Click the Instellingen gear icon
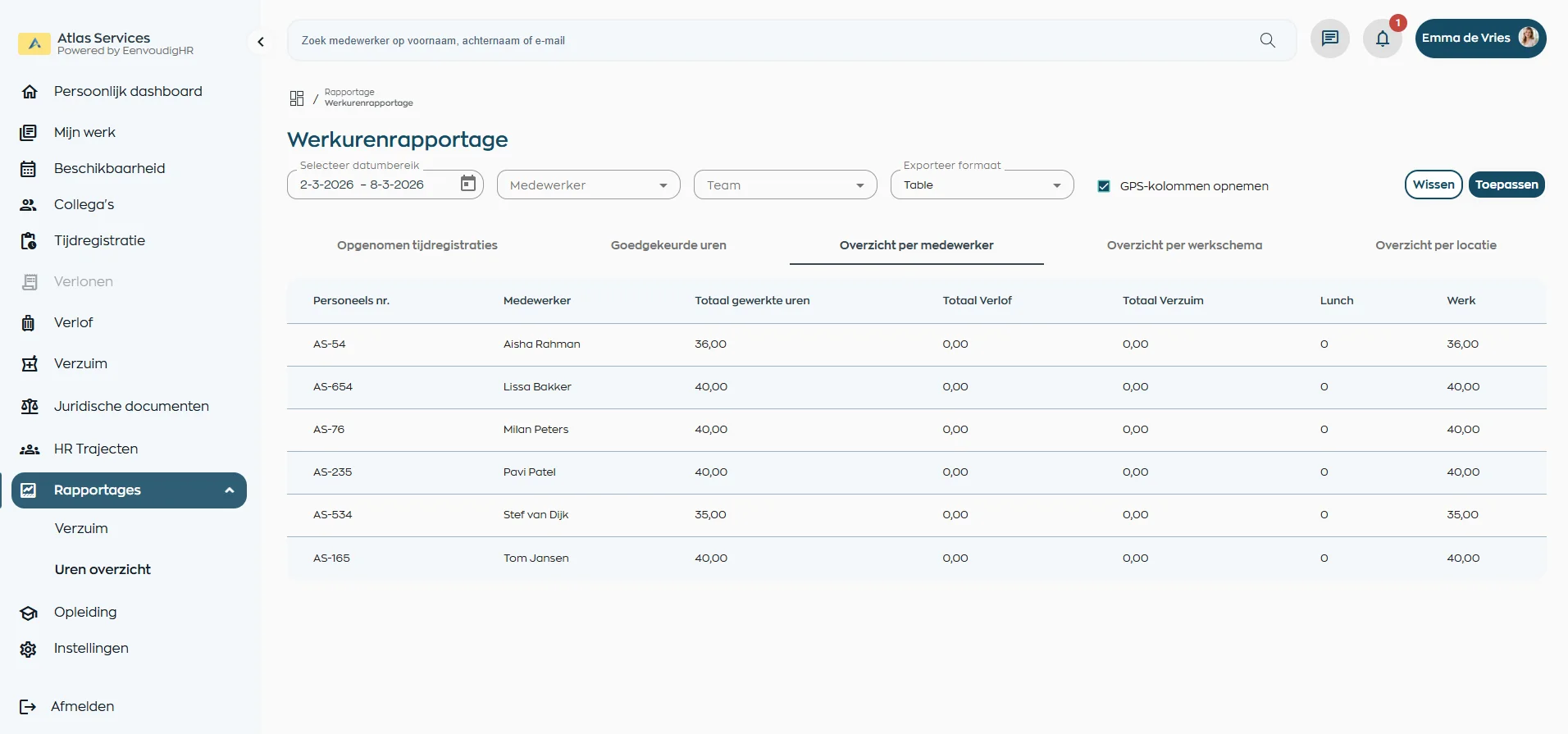This screenshot has width=1568, height=734. pos(29,649)
